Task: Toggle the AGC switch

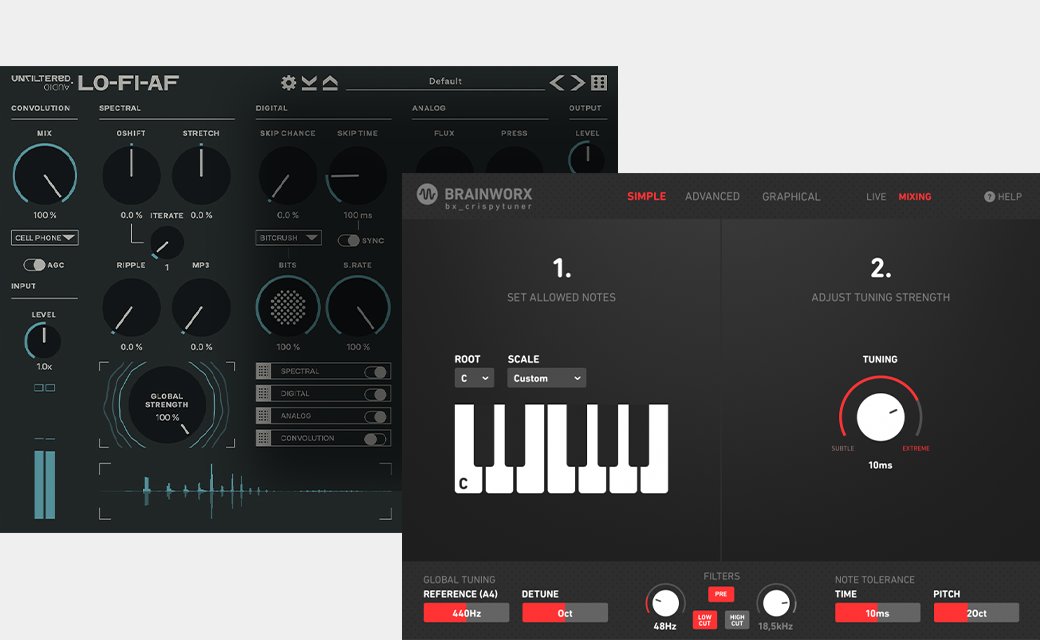Action: pos(34,265)
